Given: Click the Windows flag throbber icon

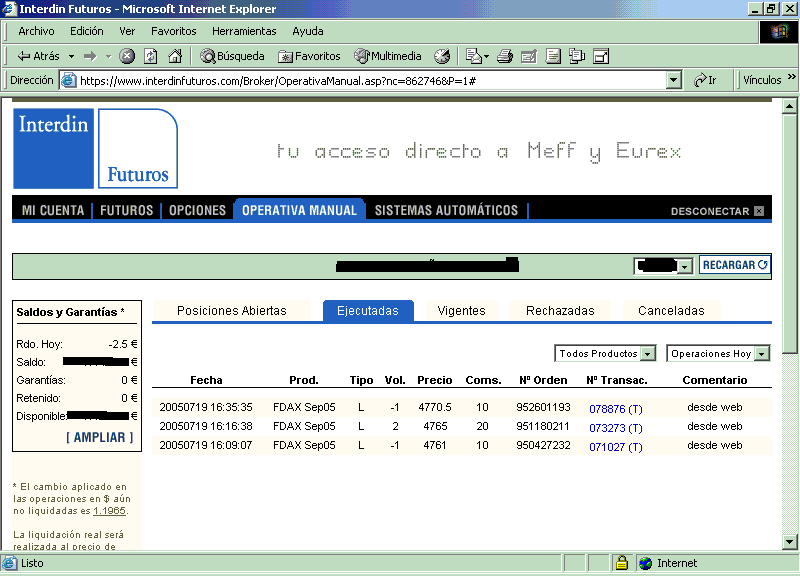Looking at the screenshot, I should 779,32.
